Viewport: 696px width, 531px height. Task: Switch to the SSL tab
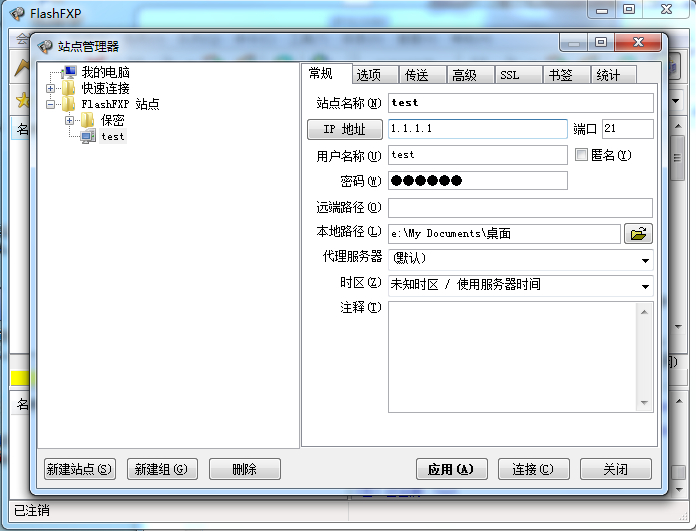pos(509,75)
